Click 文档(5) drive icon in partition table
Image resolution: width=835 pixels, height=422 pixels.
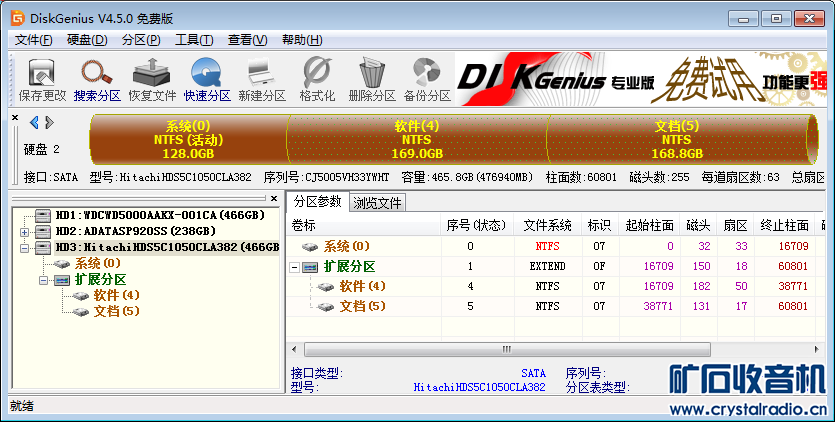325,307
